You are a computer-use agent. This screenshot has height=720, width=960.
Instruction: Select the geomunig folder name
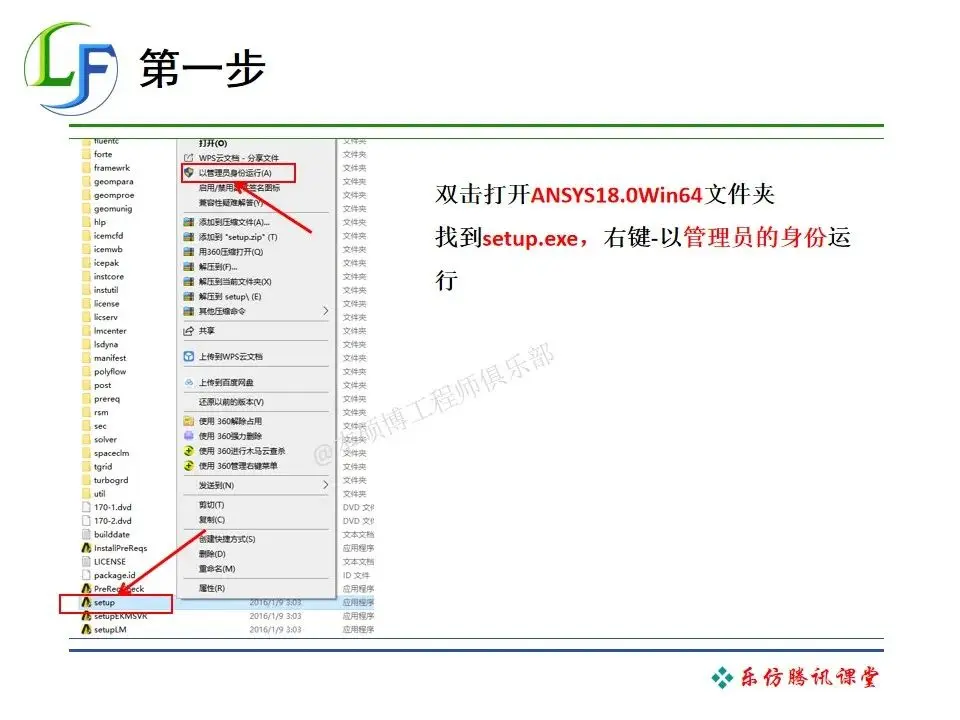[x=113, y=209]
